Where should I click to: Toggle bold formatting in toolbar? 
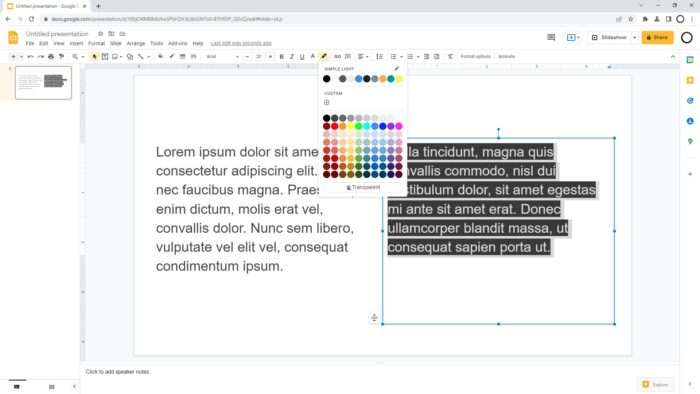click(281, 57)
